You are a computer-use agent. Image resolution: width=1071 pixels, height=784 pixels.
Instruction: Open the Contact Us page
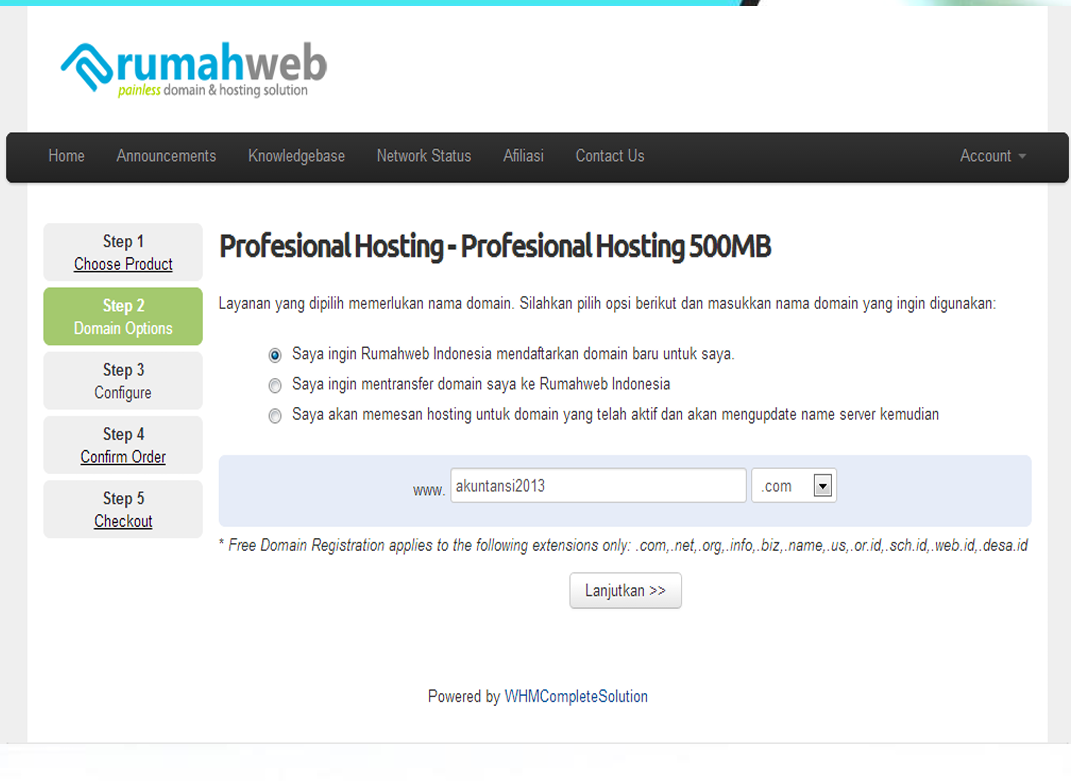(x=610, y=156)
